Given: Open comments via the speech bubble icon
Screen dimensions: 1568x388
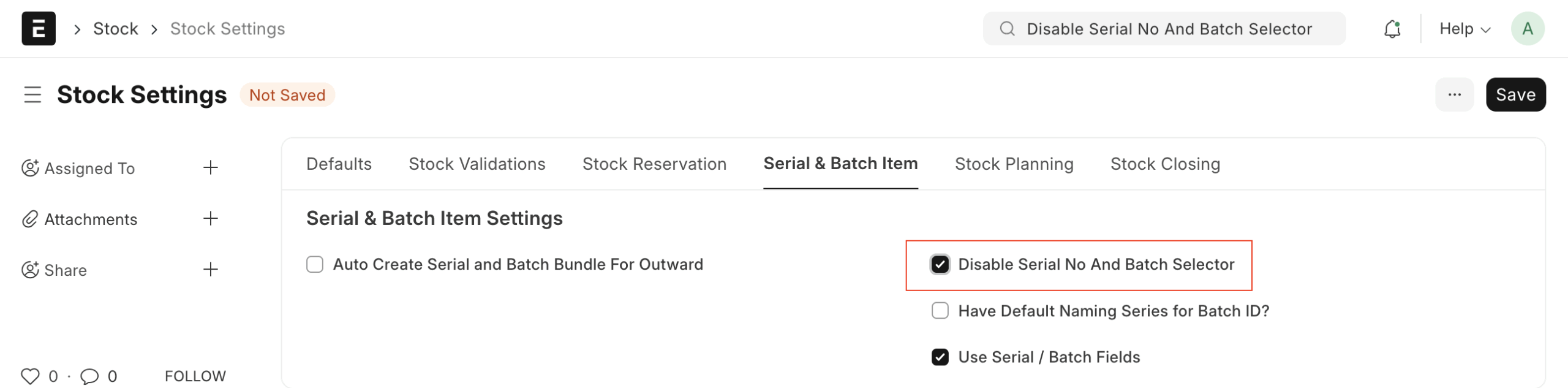Looking at the screenshot, I should [x=89, y=376].
